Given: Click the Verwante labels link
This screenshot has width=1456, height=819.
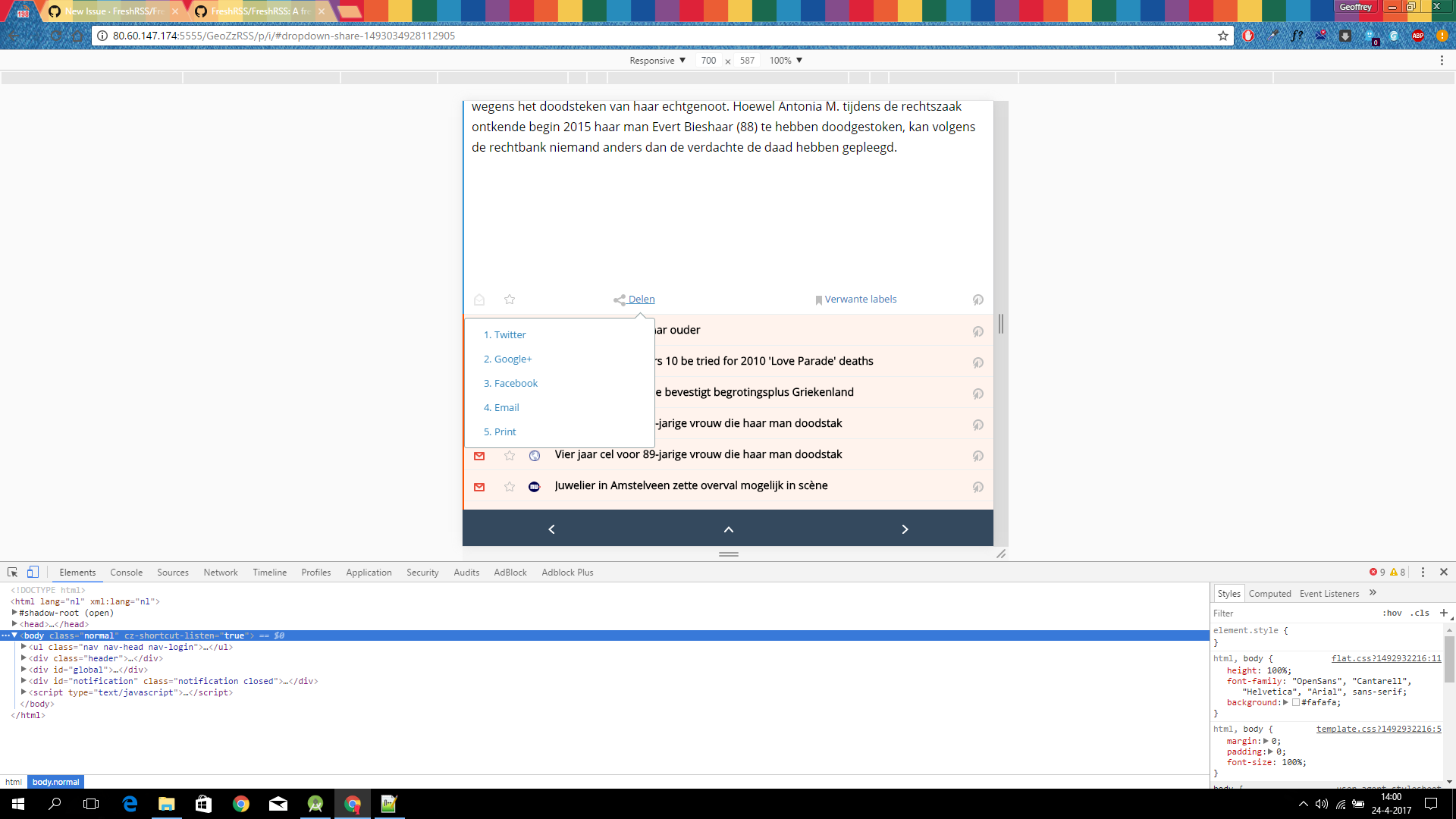Looking at the screenshot, I should (860, 300).
